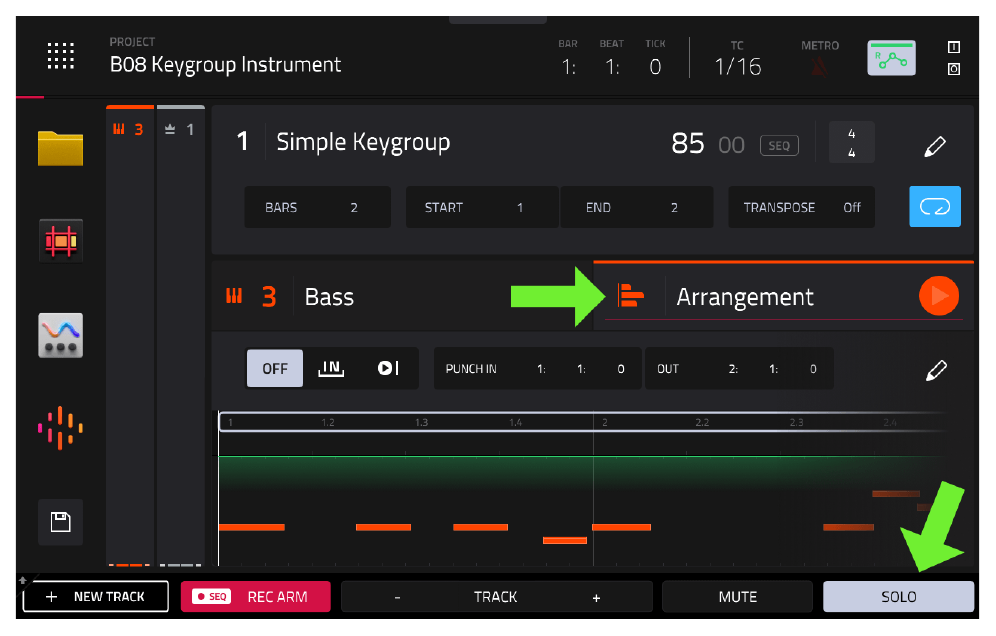Click the green automation read button

(x=891, y=58)
